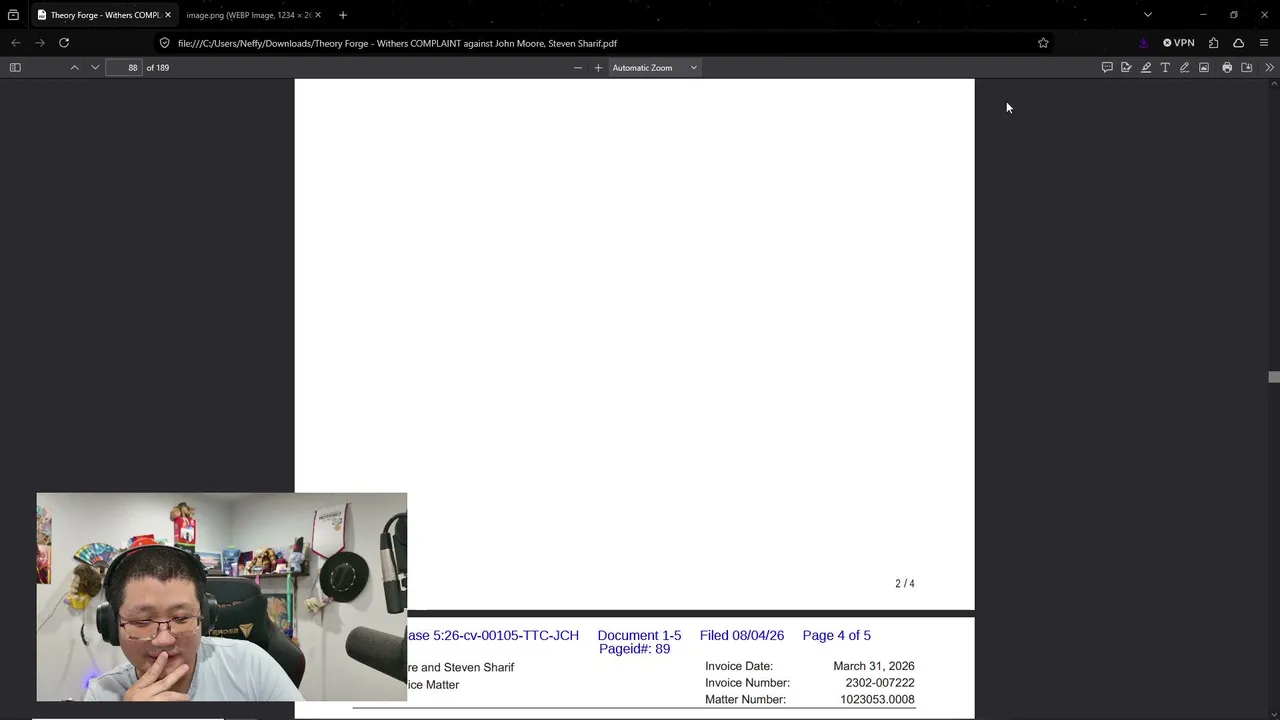The height and width of the screenshot is (720, 1280).
Task: Open the recent browsing history icon
Action: tap(13, 15)
